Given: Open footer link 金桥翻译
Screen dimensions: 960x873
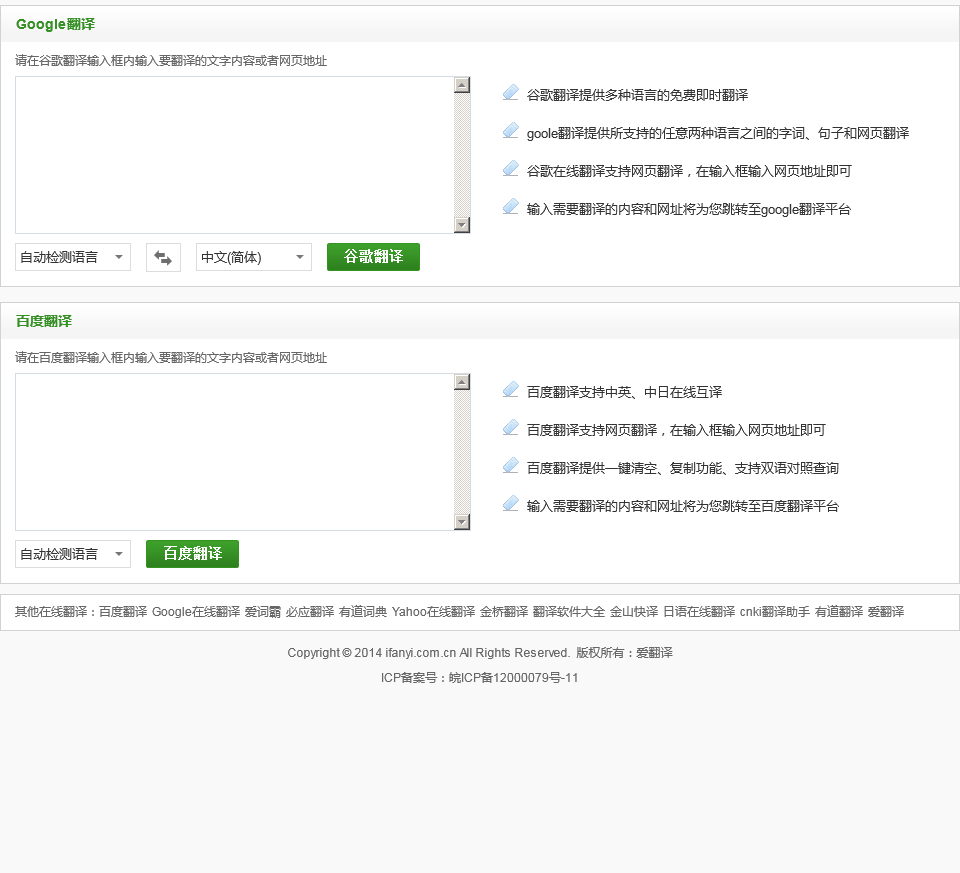Looking at the screenshot, I should click(x=504, y=612).
